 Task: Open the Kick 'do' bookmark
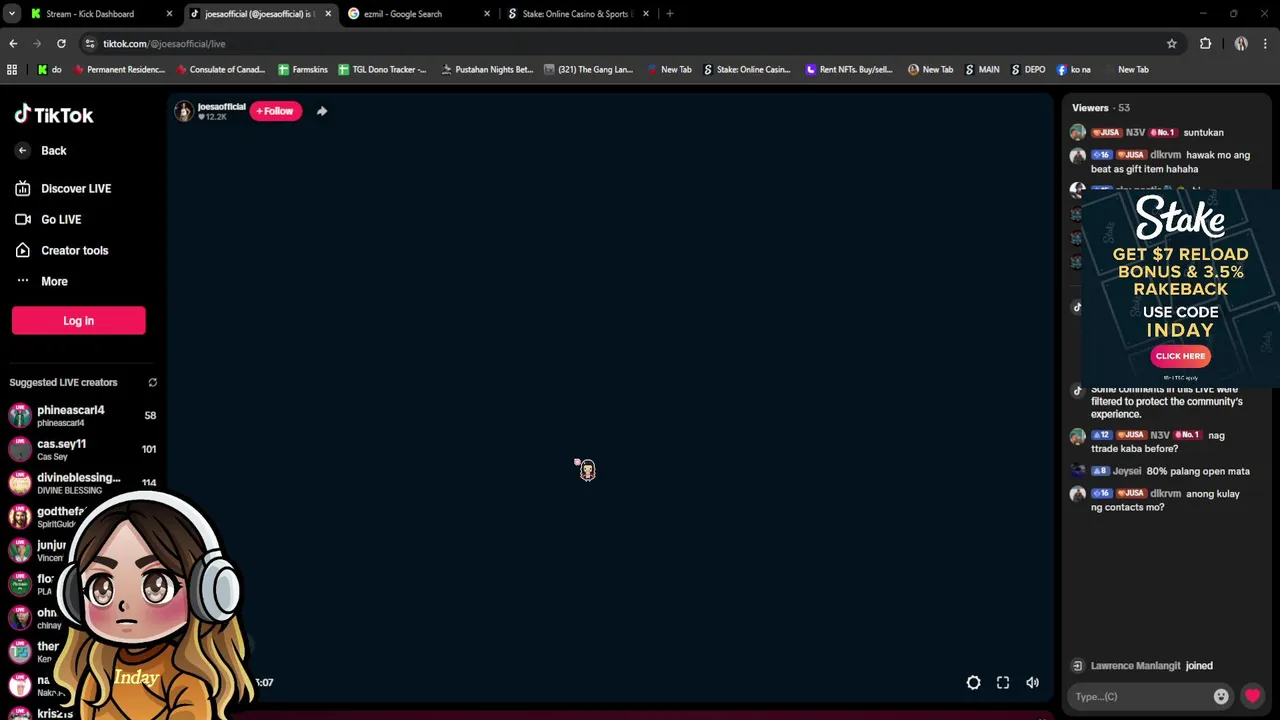(49, 70)
